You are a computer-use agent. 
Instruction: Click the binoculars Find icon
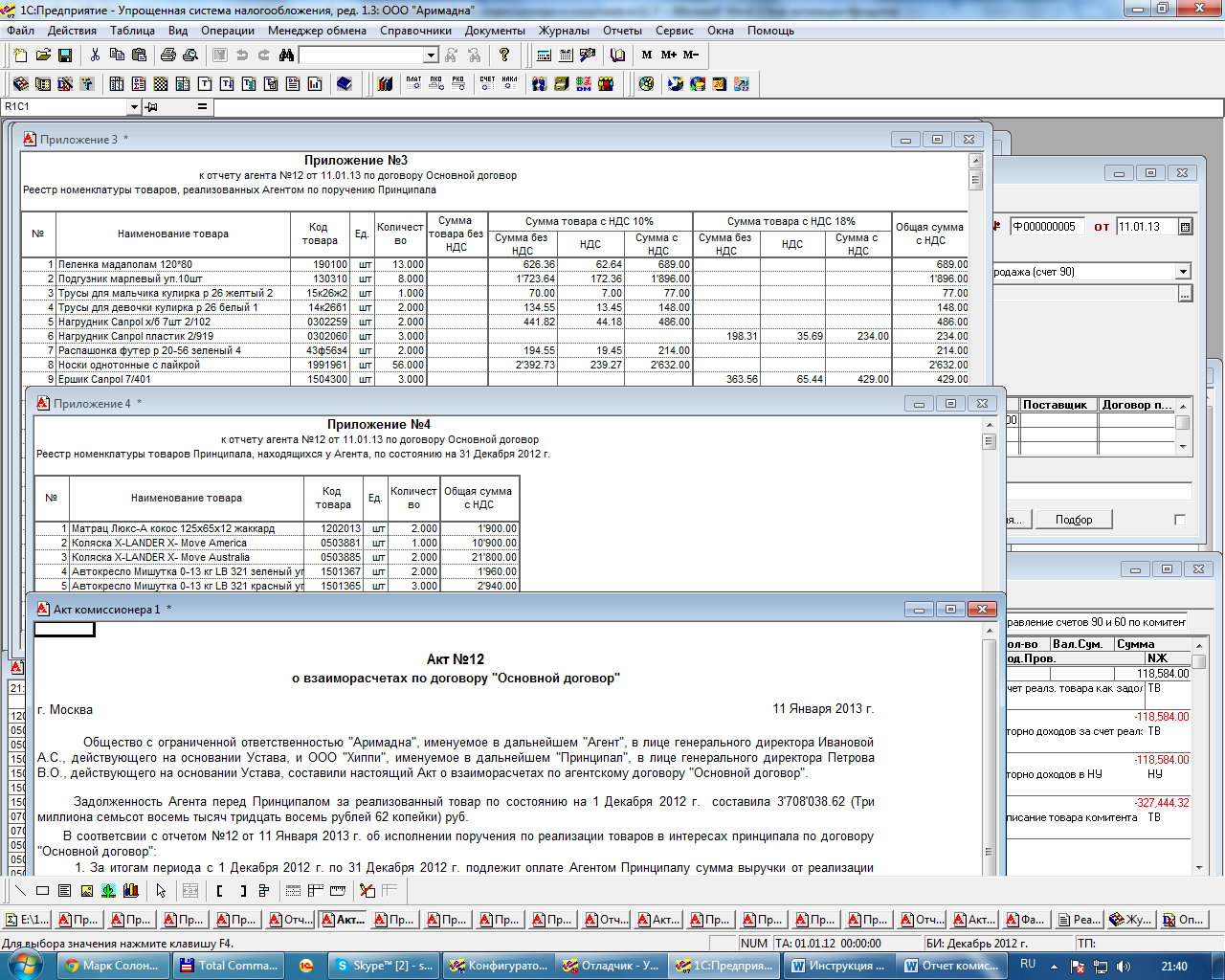point(286,56)
